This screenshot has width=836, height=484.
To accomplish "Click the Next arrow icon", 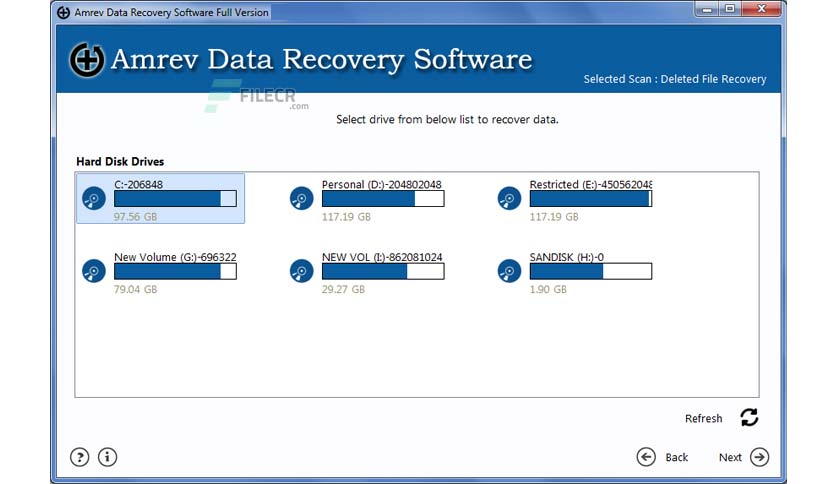I will (x=759, y=457).
